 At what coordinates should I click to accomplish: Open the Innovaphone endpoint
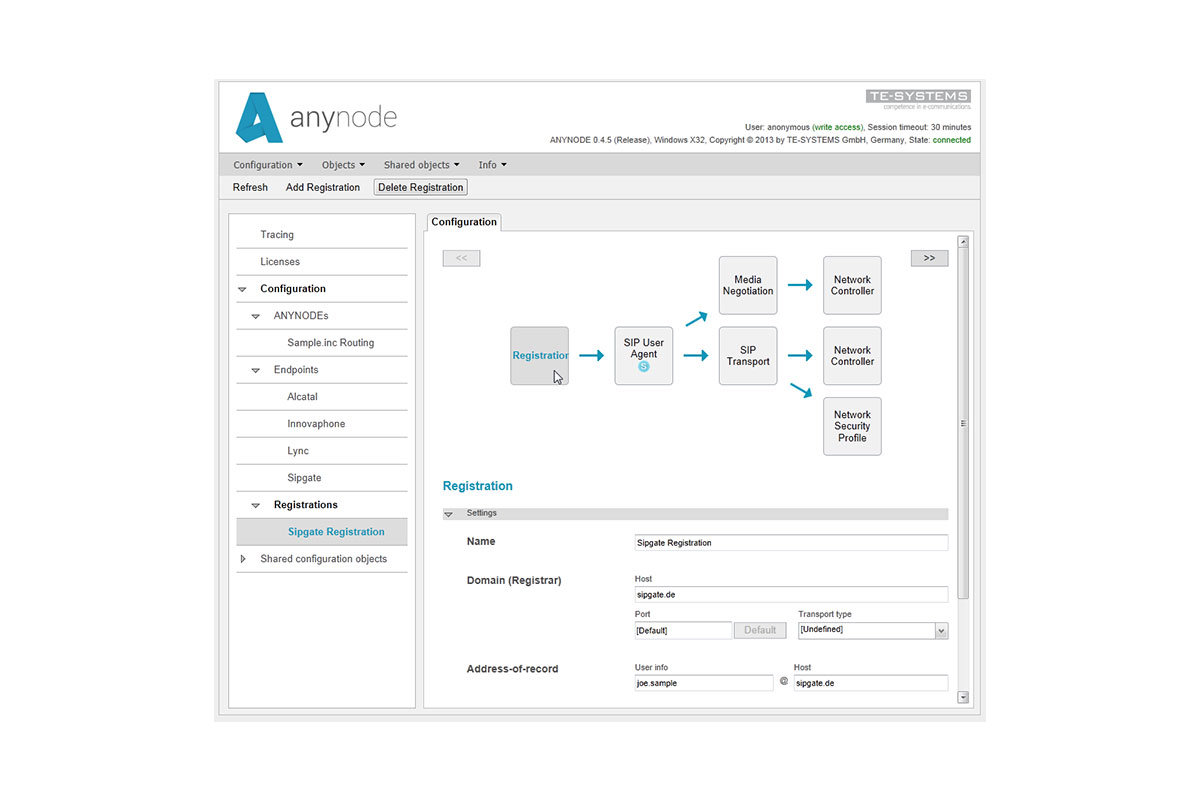click(316, 424)
